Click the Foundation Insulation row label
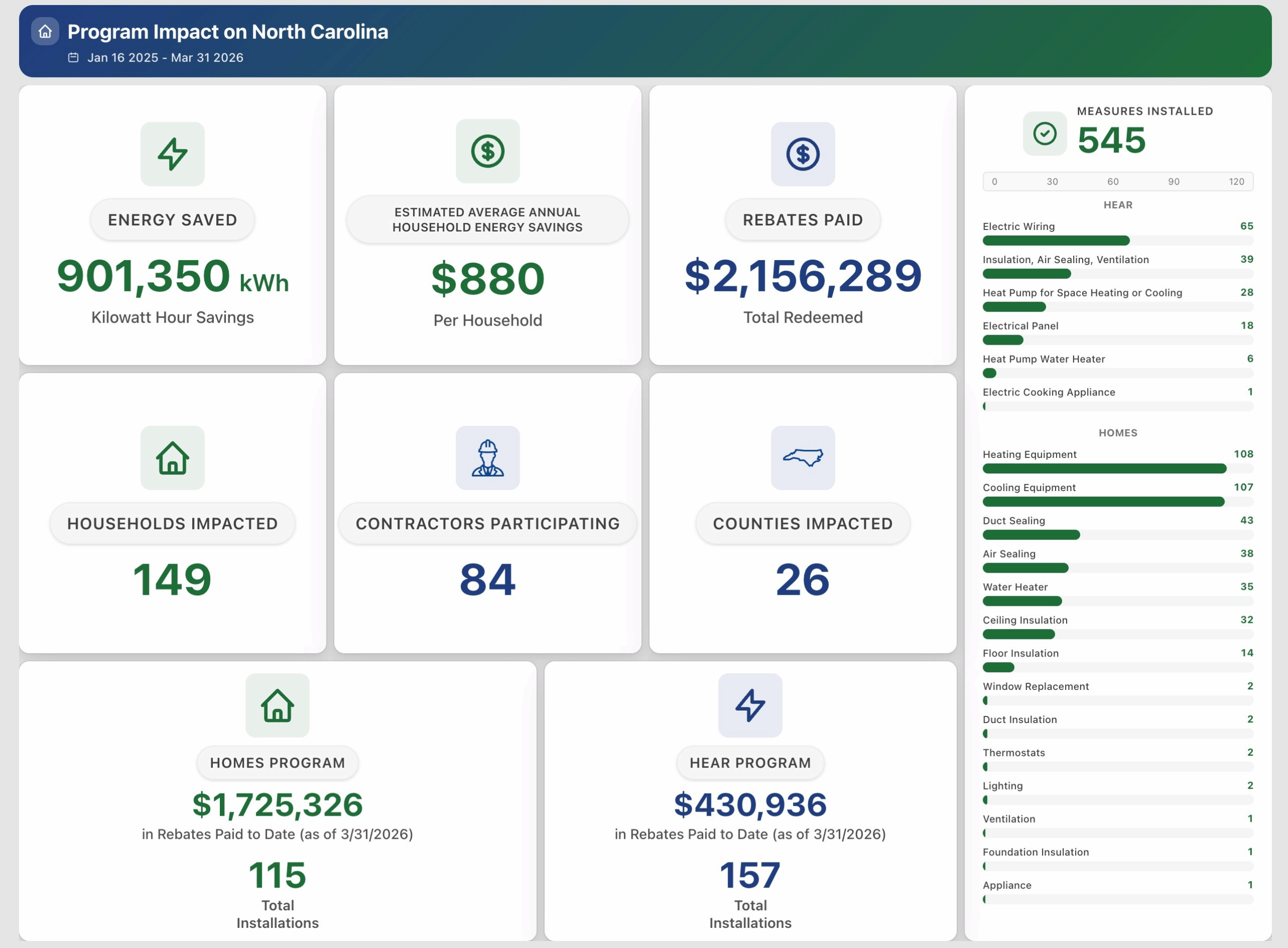The image size is (1288, 948). pyautogui.click(x=1035, y=852)
